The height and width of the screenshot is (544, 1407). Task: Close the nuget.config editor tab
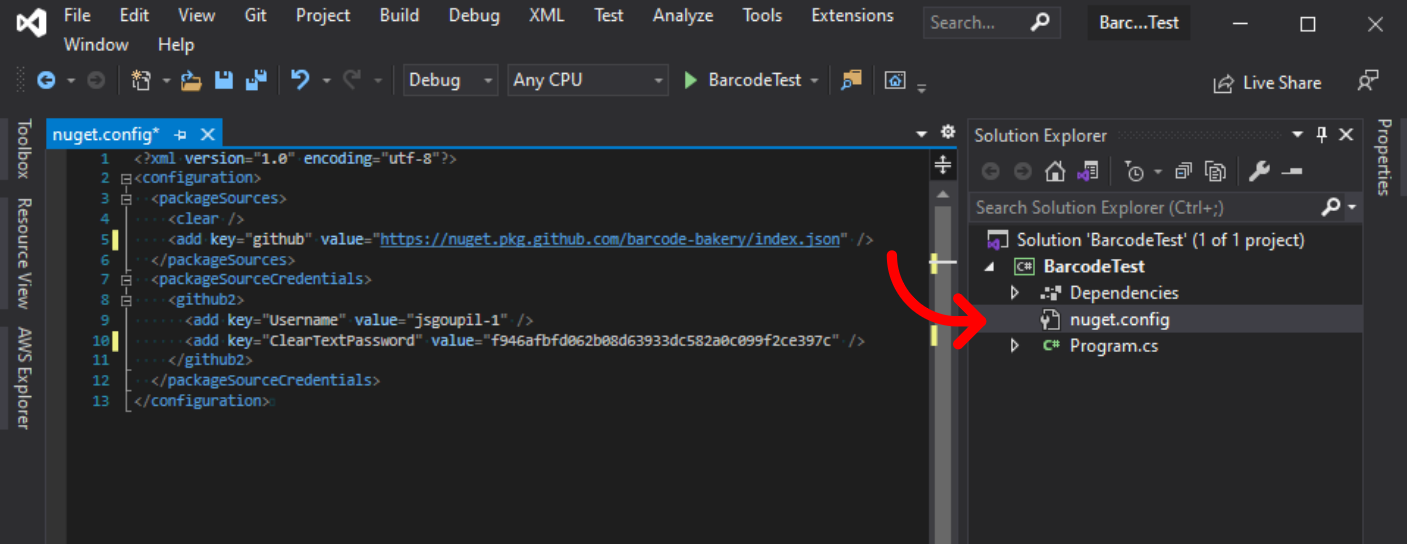(x=207, y=134)
